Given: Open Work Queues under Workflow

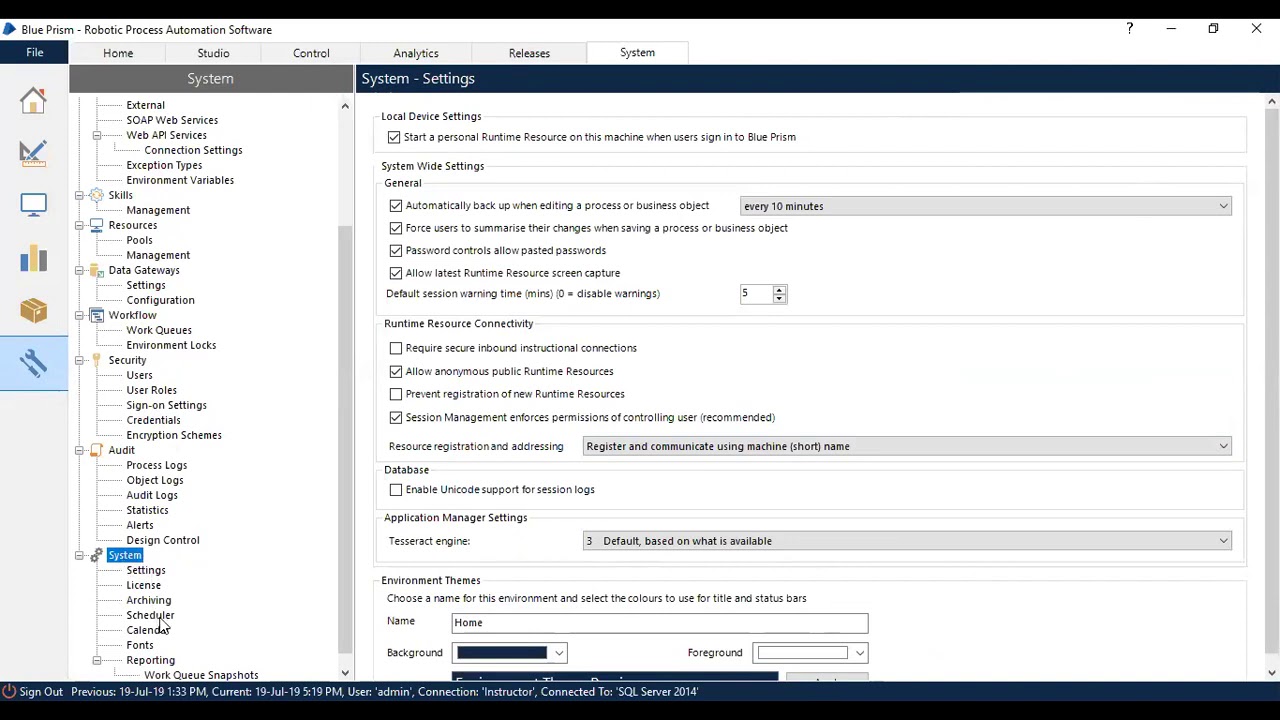Looking at the screenshot, I should coord(159,330).
